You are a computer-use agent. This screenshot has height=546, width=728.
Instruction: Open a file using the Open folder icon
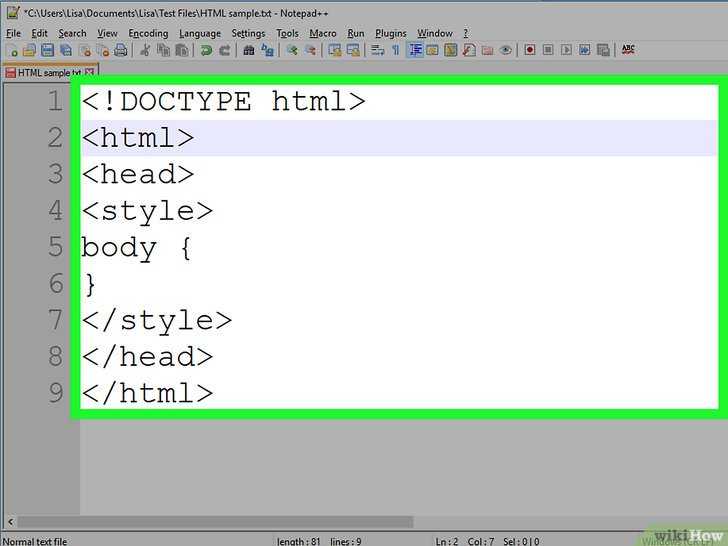click(29, 50)
